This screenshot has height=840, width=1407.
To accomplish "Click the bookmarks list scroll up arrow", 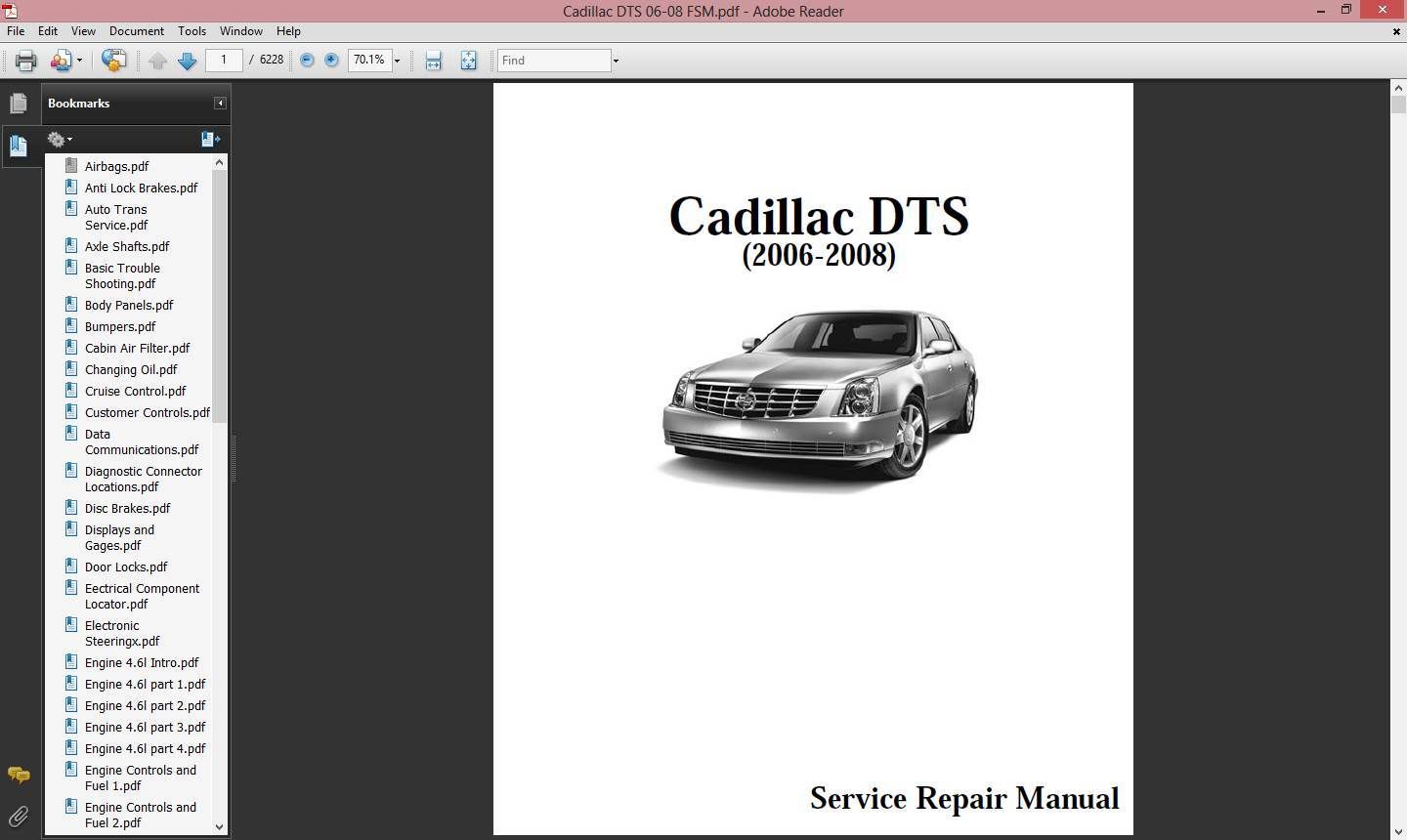I will pos(219,161).
